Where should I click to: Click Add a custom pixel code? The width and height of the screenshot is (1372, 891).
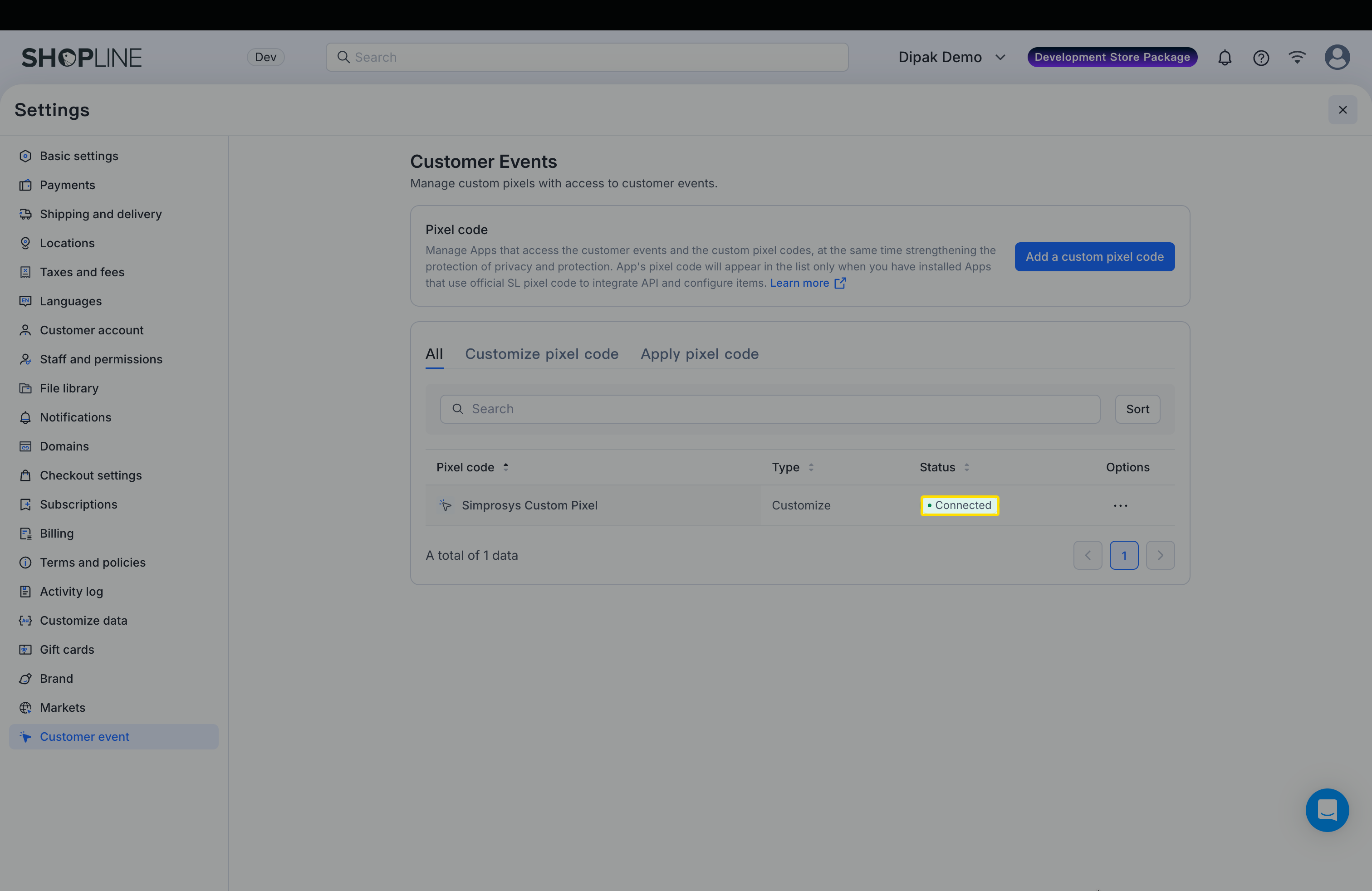pos(1094,256)
